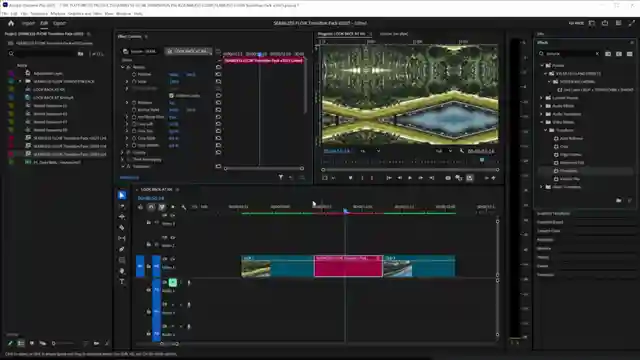Click Export Frame camera icon
640x360 pixels.
pos(448,178)
